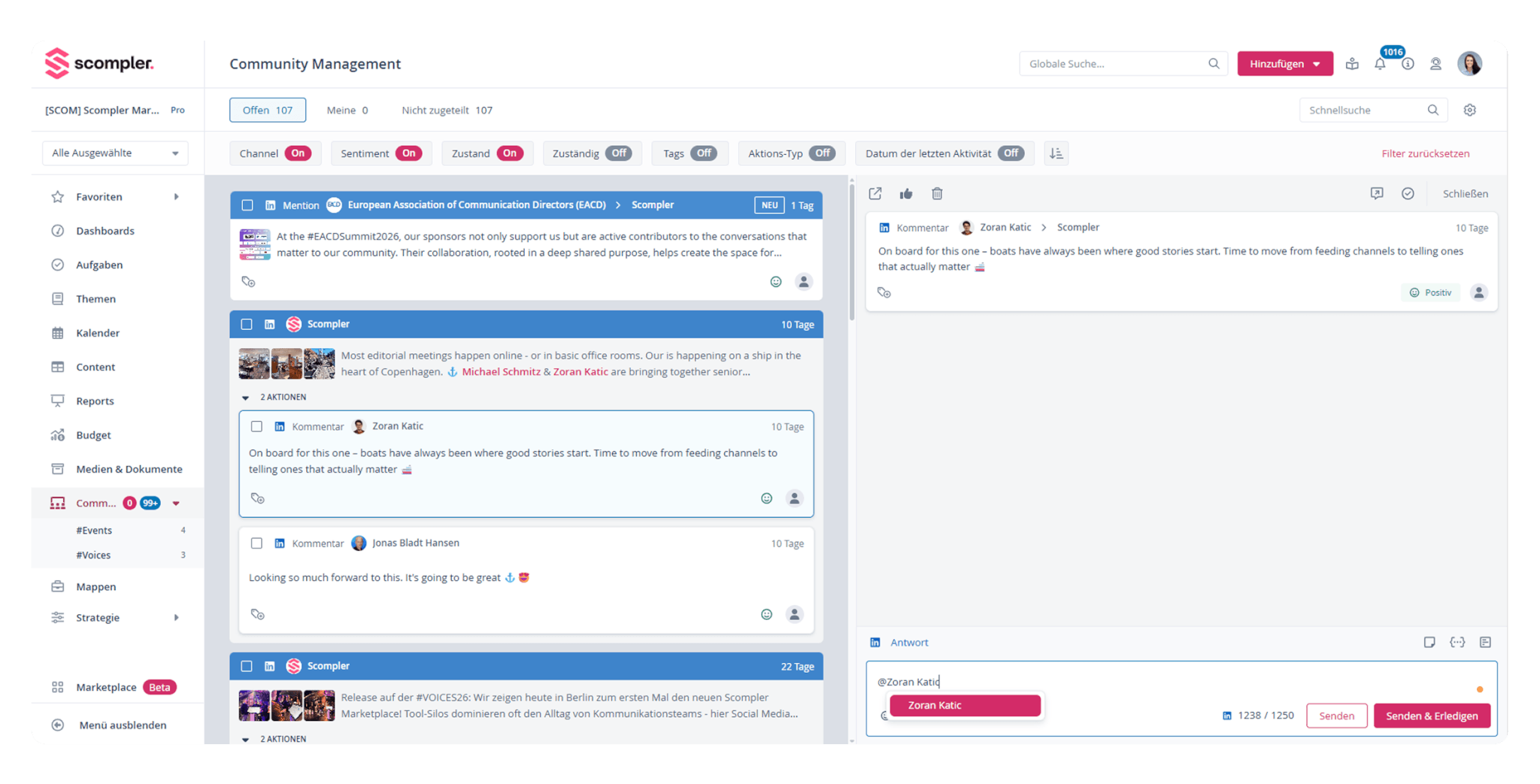Assign user icon in detail comment card

tap(1479, 292)
